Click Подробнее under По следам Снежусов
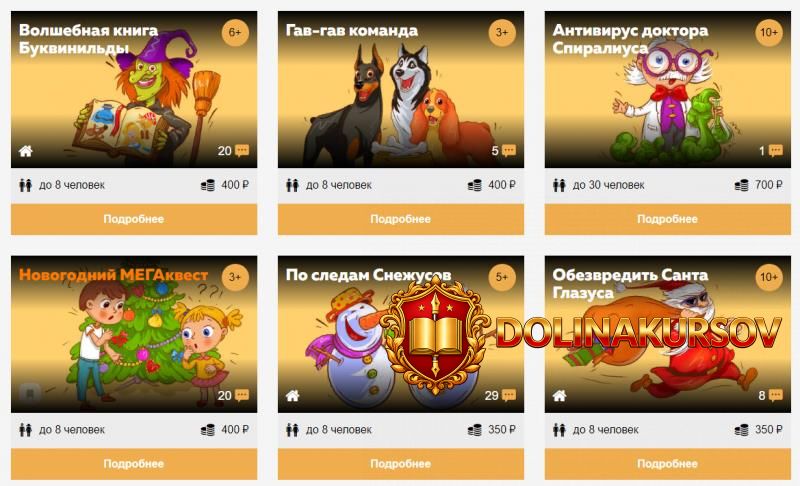This screenshot has height=486, width=800. 401,464
